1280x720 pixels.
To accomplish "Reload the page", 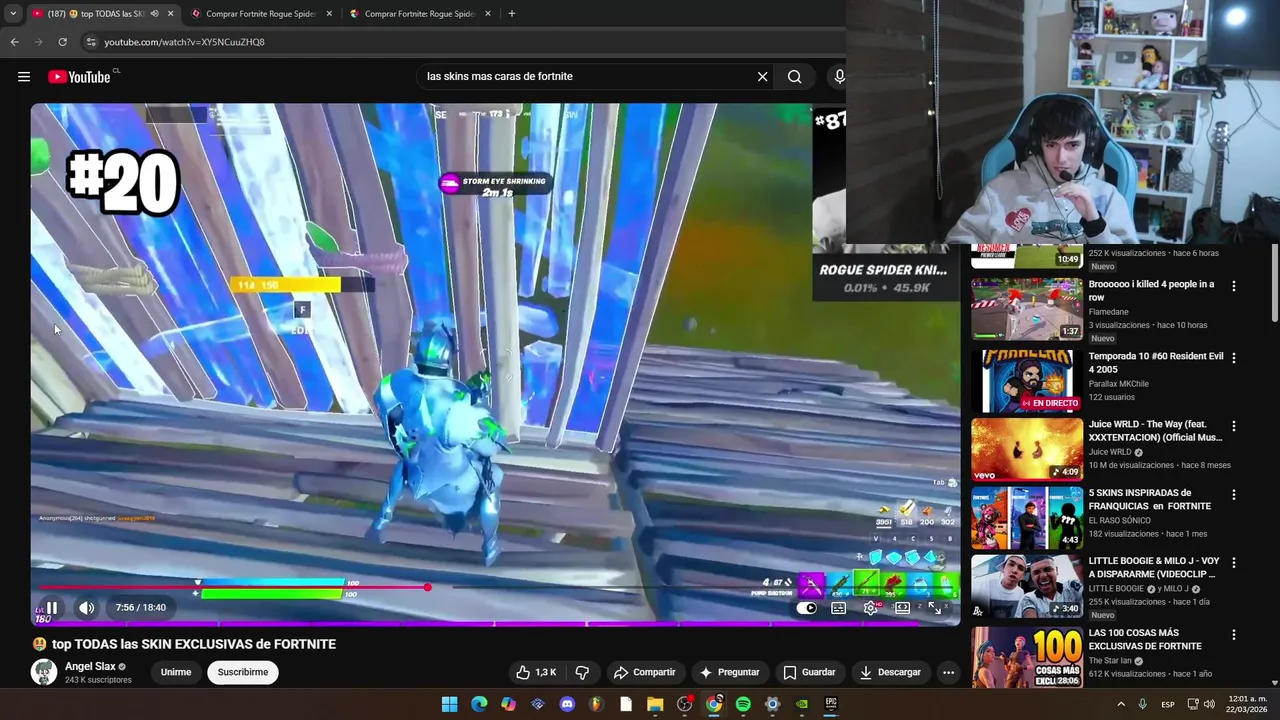I will pos(62,42).
